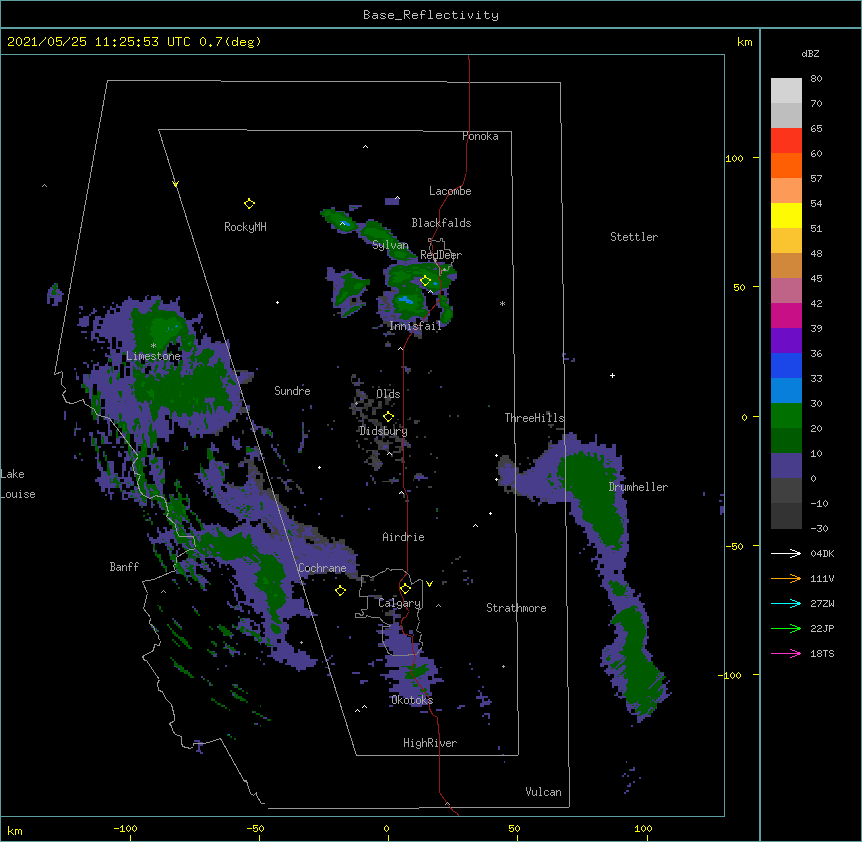Click the 18TS legend text
The image size is (862, 842).
[x=822, y=653]
